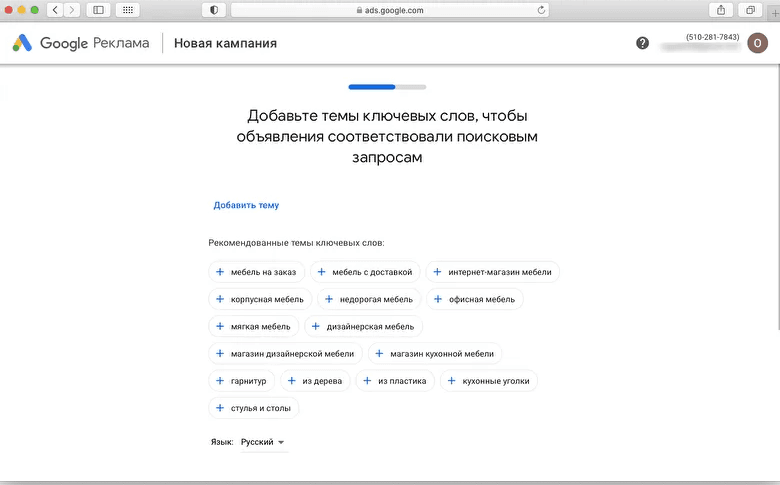Open a new tab with plus button

[775, 13]
